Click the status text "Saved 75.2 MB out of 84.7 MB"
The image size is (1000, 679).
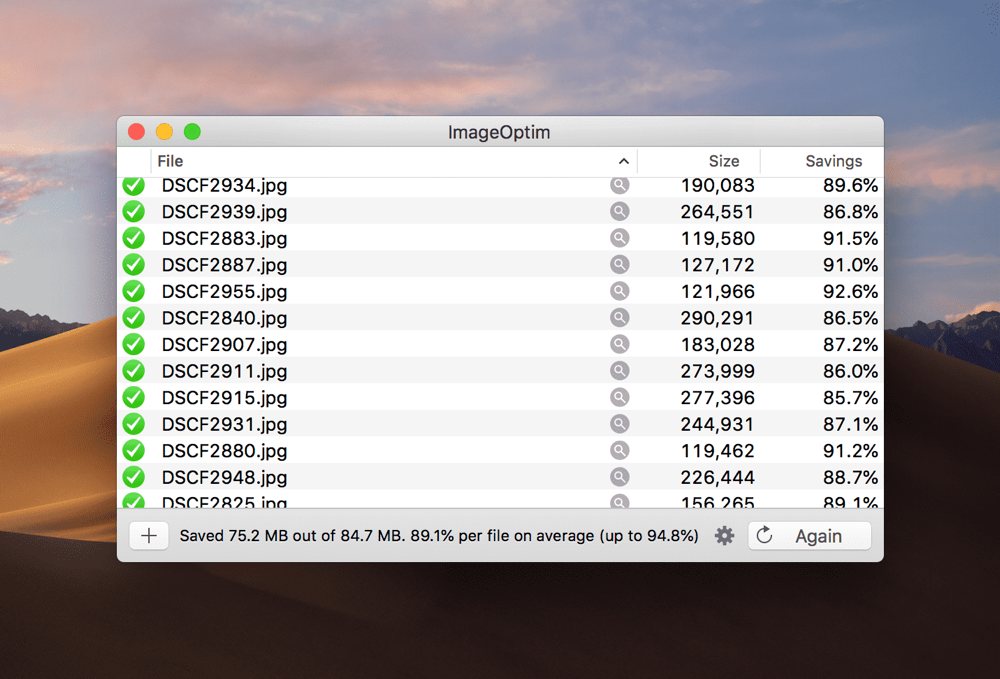click(291, 536)
